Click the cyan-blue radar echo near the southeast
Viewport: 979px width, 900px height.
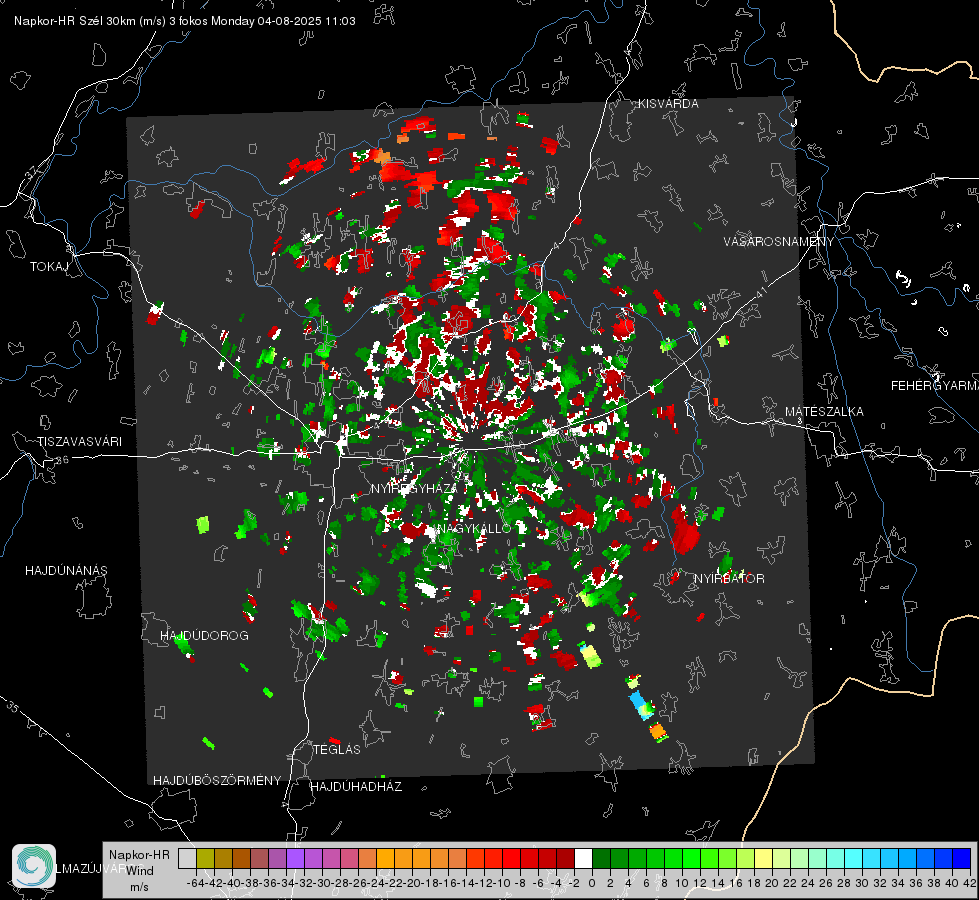pyautogui.click(x=641, y=705)
